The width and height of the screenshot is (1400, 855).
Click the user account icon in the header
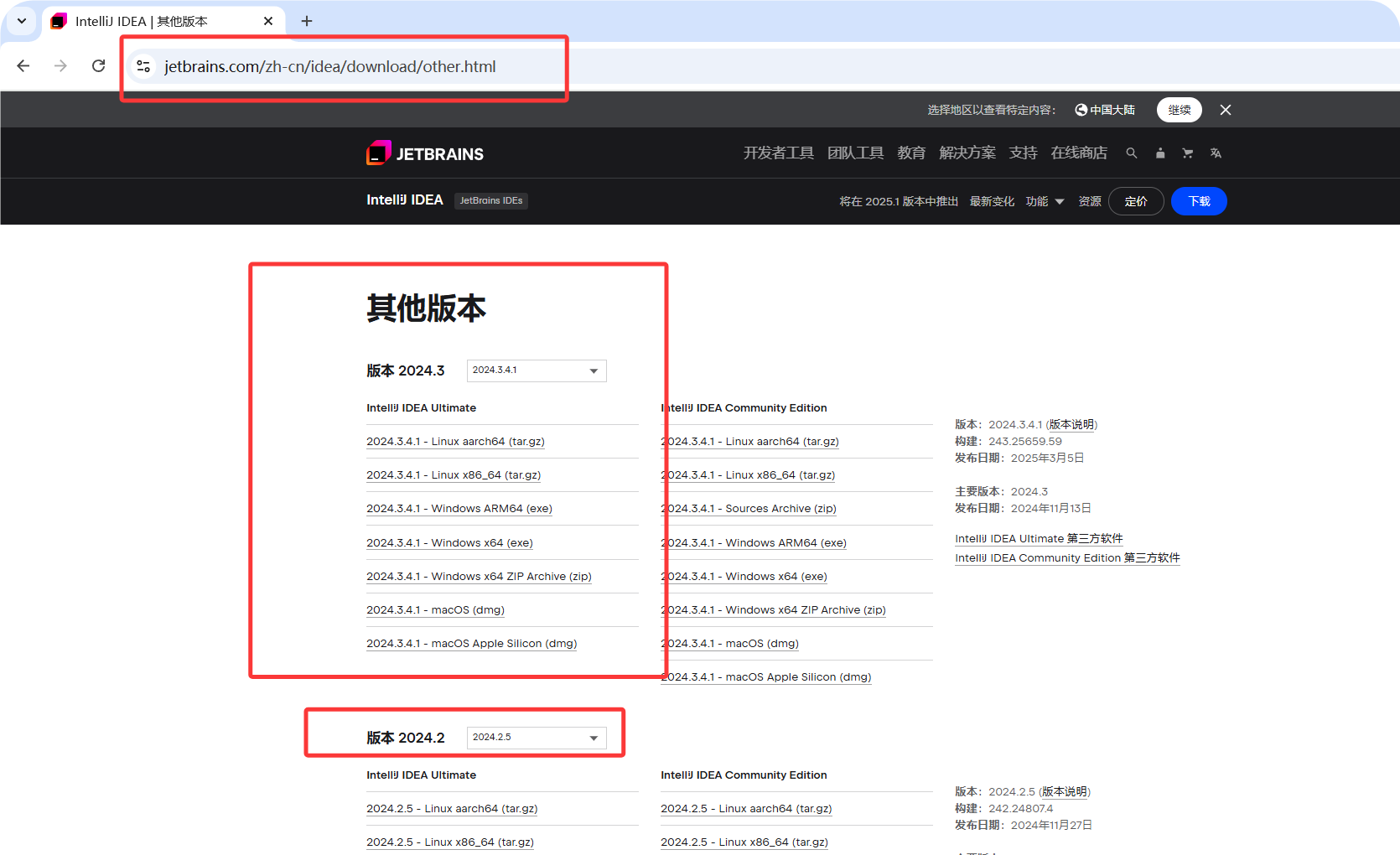pyautogui.click(x=1160, y=153)
